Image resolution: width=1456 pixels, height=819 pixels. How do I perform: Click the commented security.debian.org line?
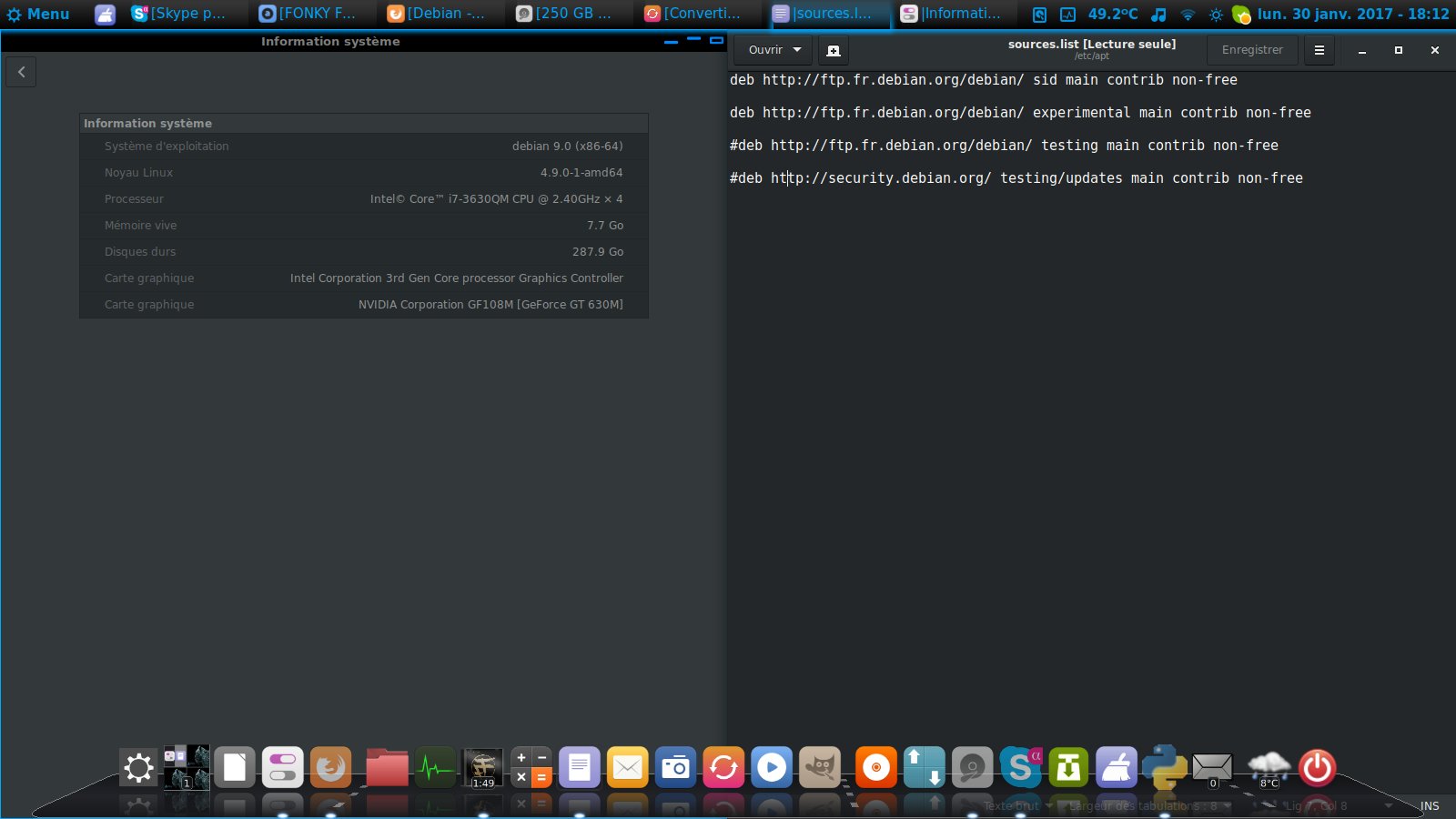(x=1016, y=178)
